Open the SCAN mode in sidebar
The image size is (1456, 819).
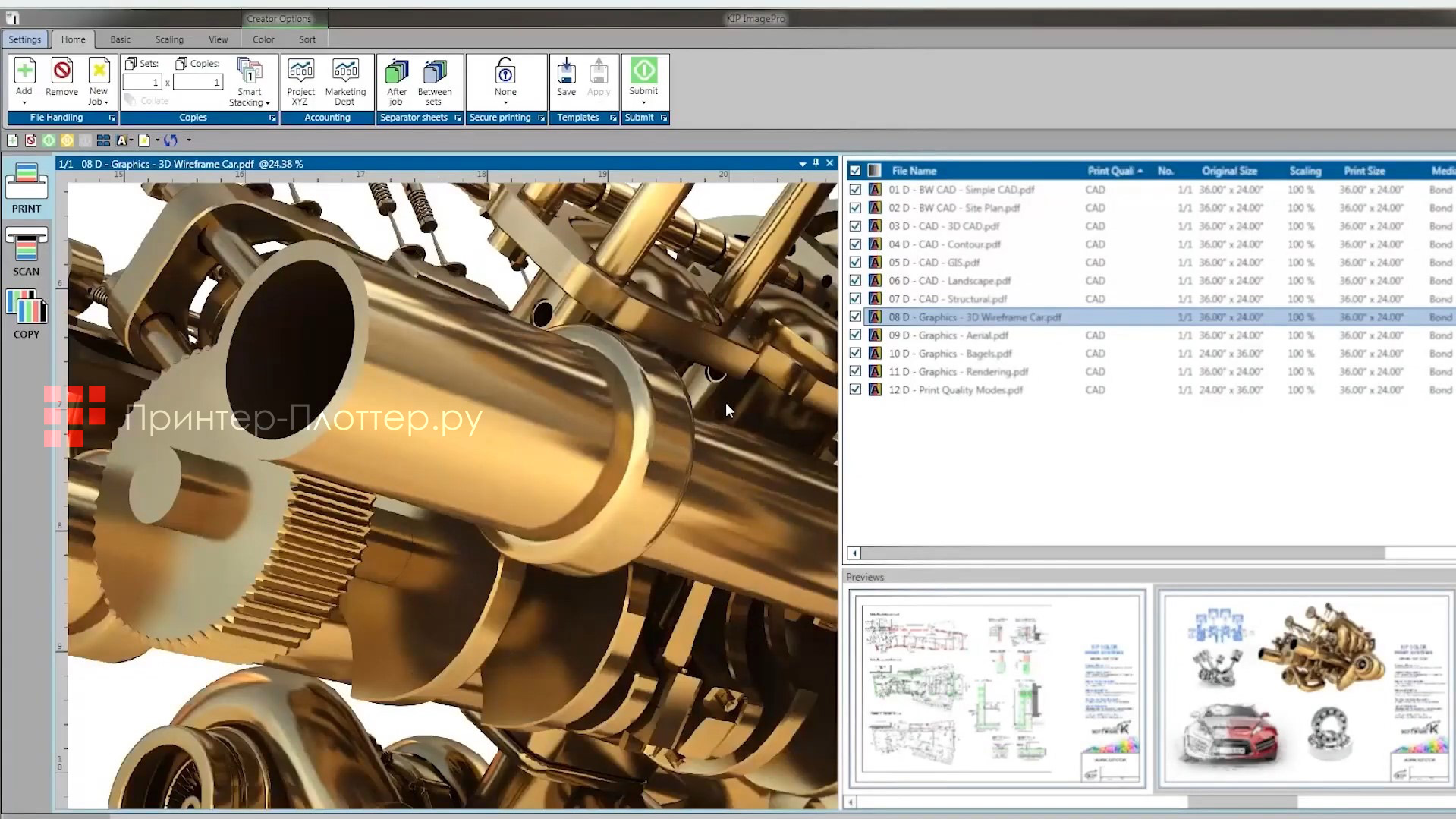[x=27, y=251]
